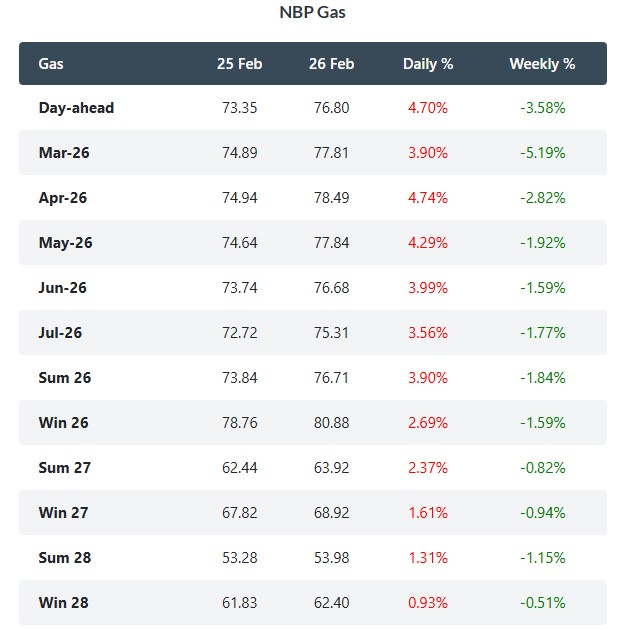Click the "Daily %" column header
This screenshot has height=630, width=617.
click(428, 64)
